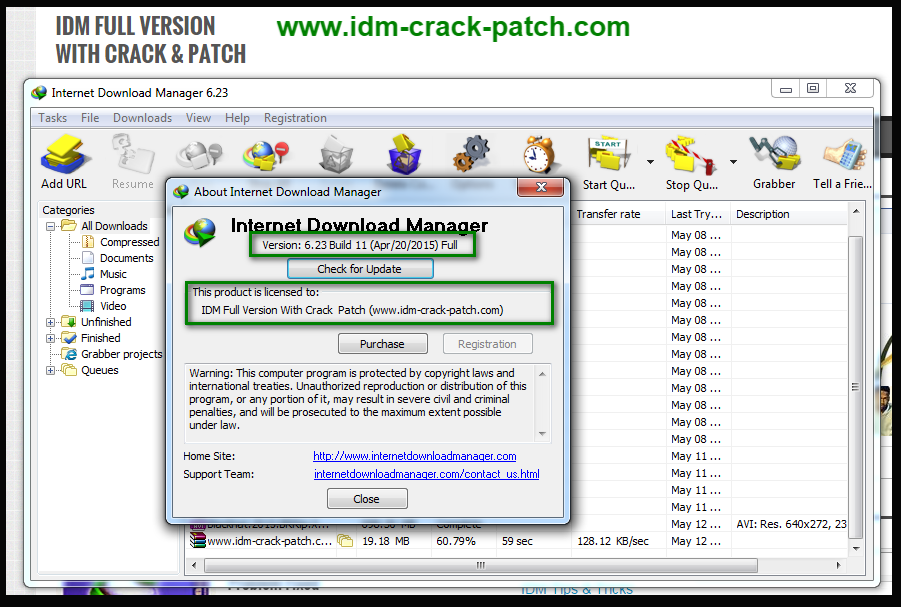Expand the Unfinished tree node
Viewport: 901px width, 607px height.
[51, 322]
